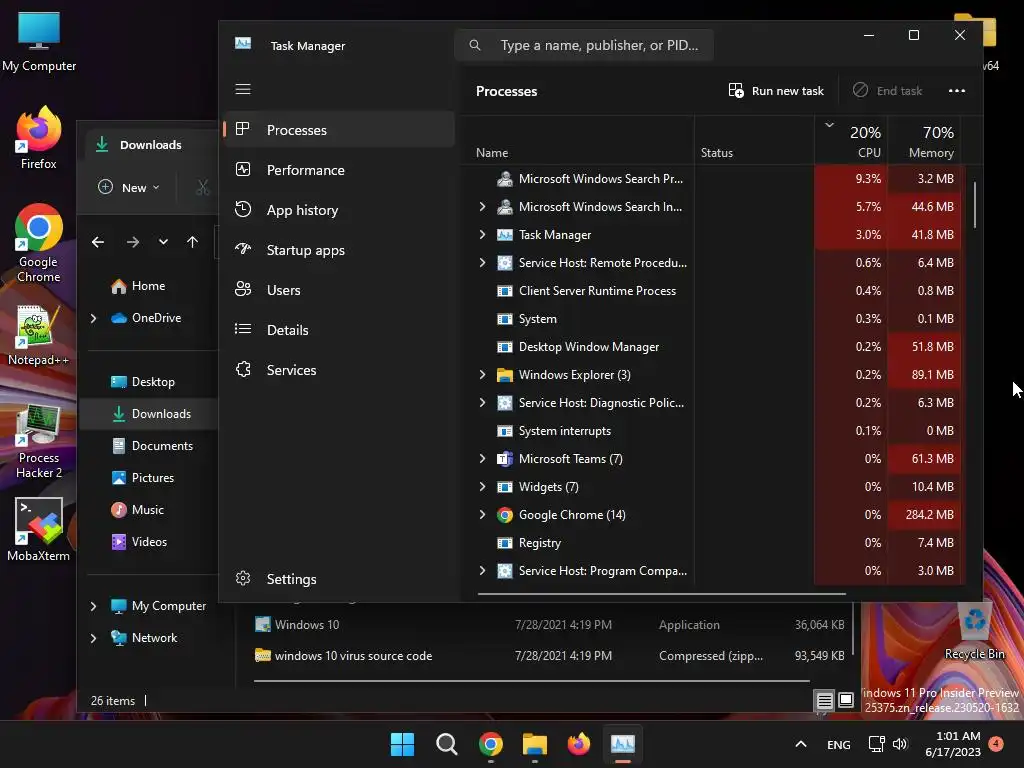Open the Process Hacker 2 desktop shortcut
Viewport: 1024px width, 768px height.
[x=39, y=441]
